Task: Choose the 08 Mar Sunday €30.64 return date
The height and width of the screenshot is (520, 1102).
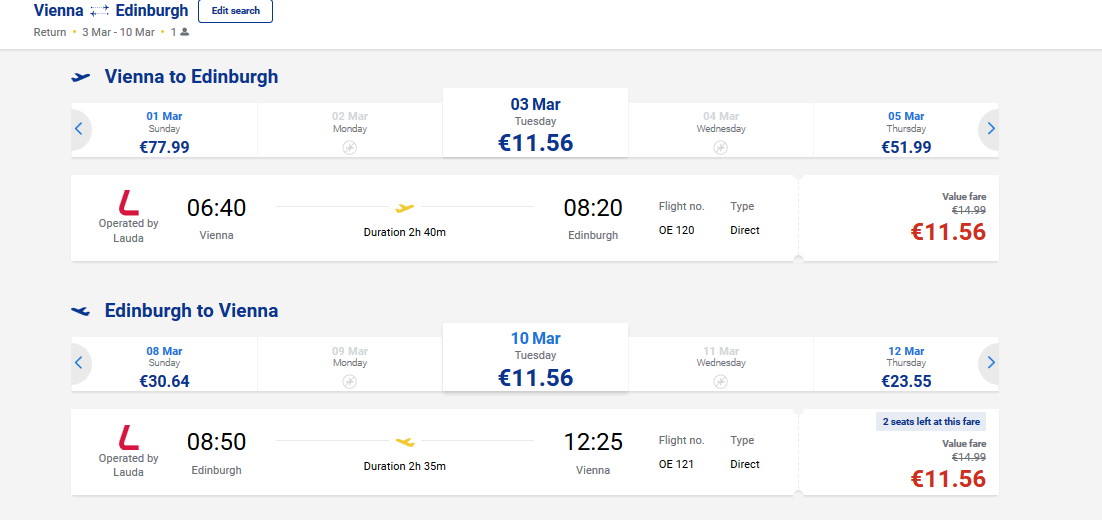Action: click(165, 366)
